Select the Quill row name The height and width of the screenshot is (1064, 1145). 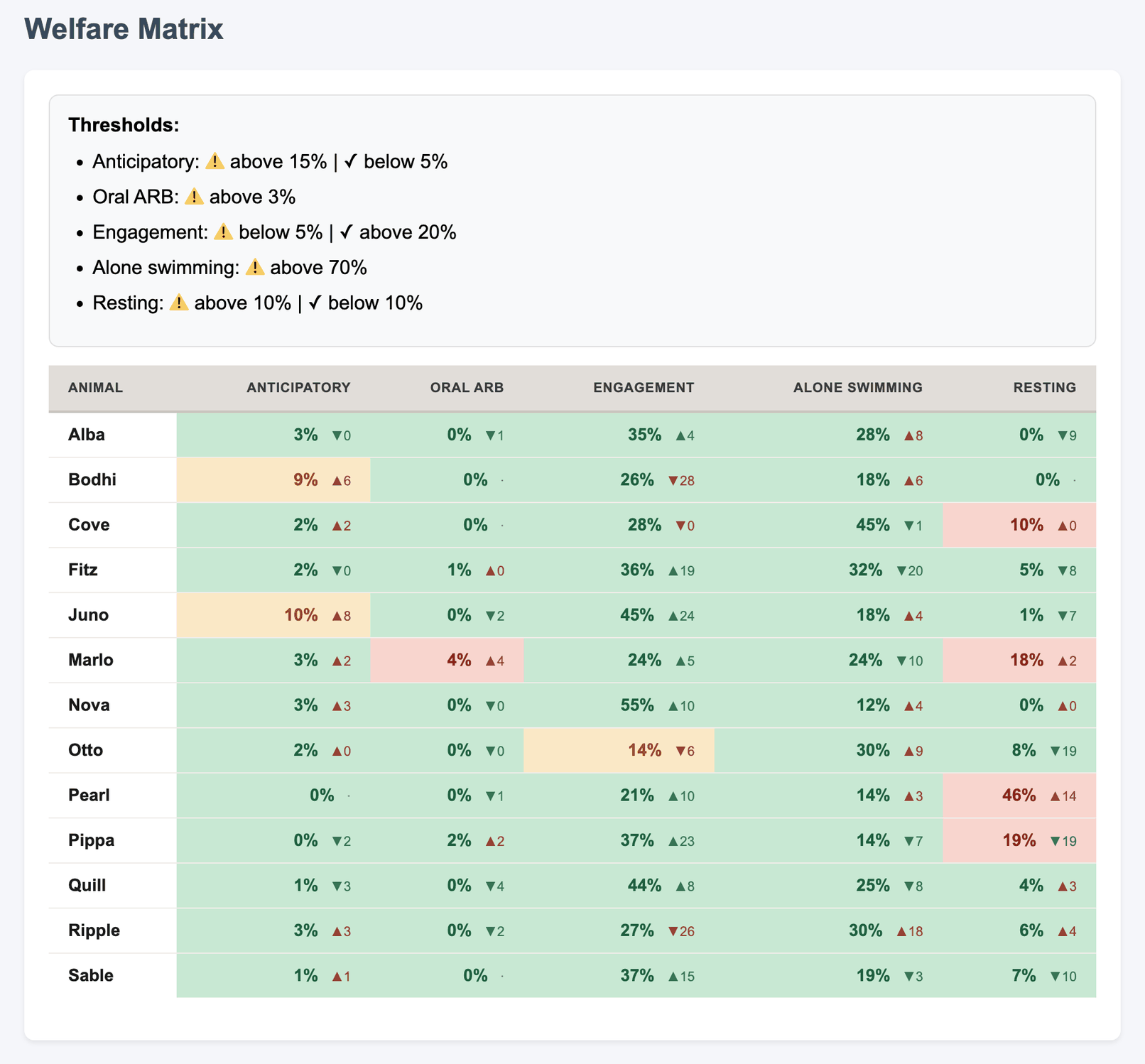(87, 885)
